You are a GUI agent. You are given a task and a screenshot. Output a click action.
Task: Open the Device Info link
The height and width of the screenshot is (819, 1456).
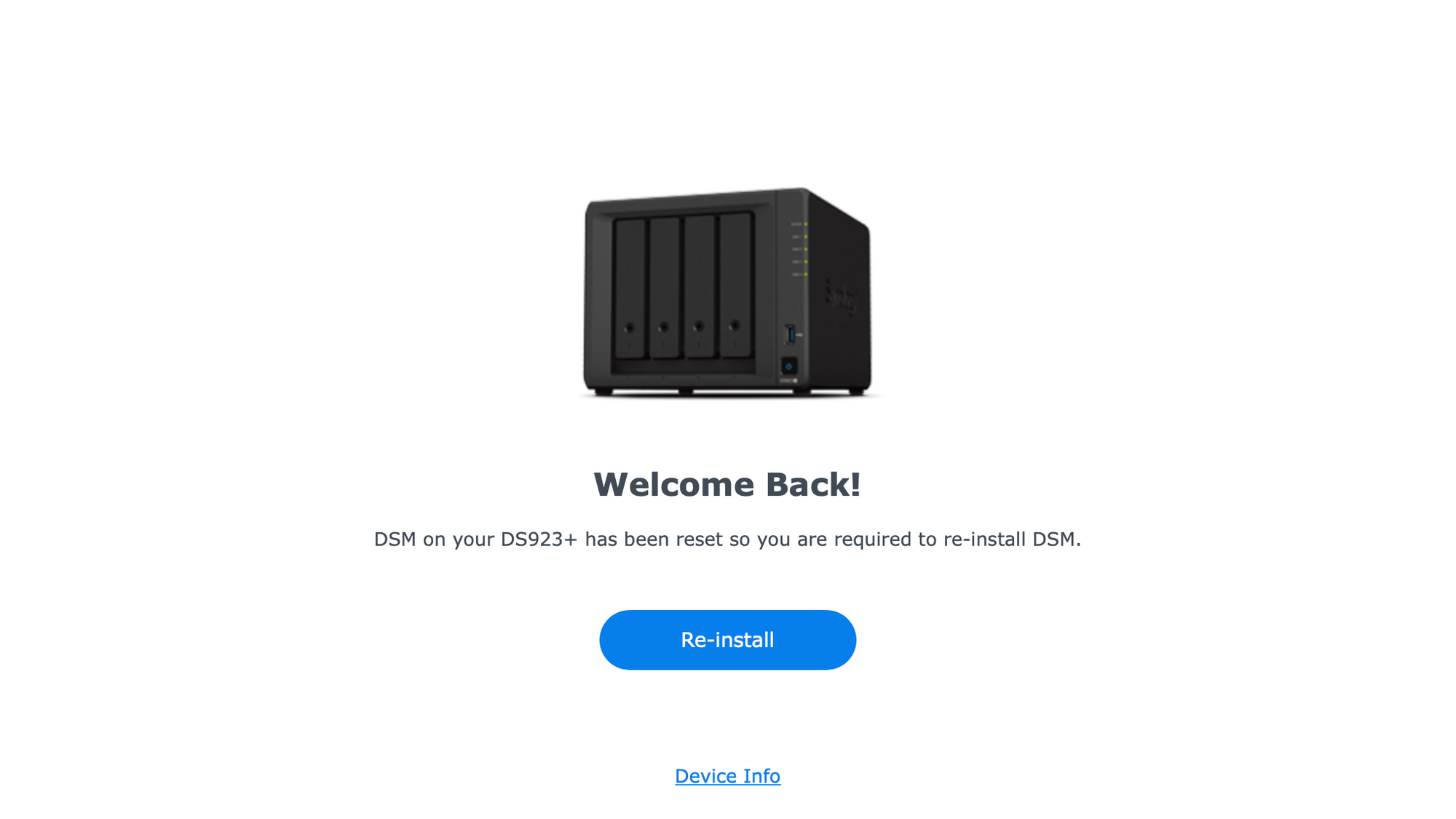point(727,776)
